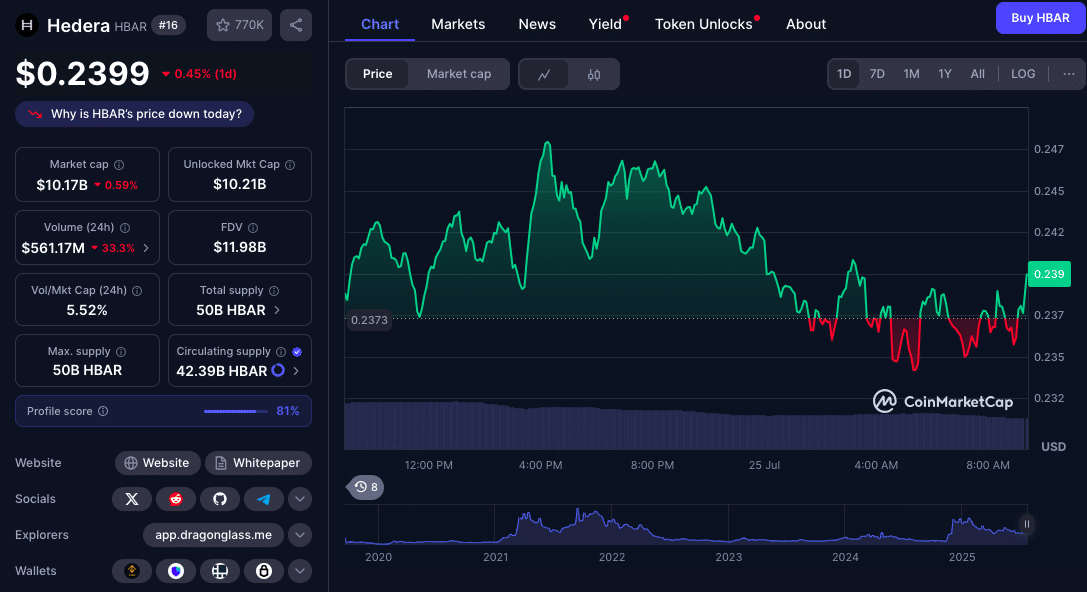Click the 0.2373 open price label
The height and width of the screenshot is (592, 1087).
[369, 320]
